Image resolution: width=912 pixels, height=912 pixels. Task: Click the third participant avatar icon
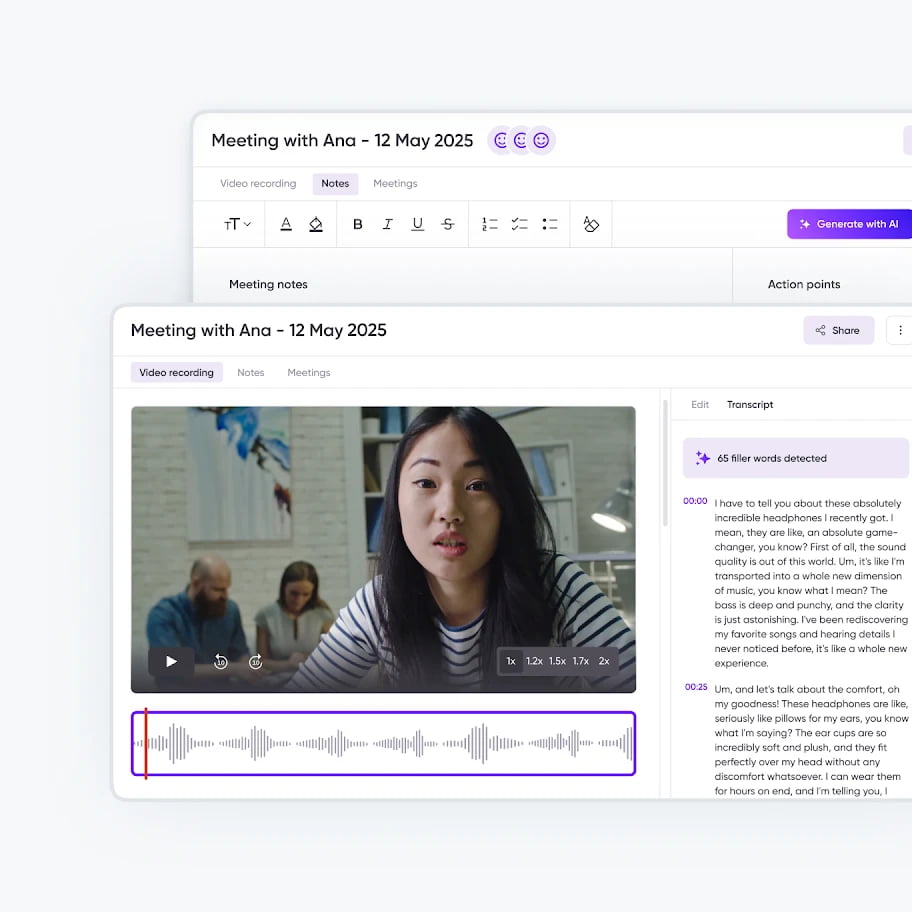[x=541, y=140]
